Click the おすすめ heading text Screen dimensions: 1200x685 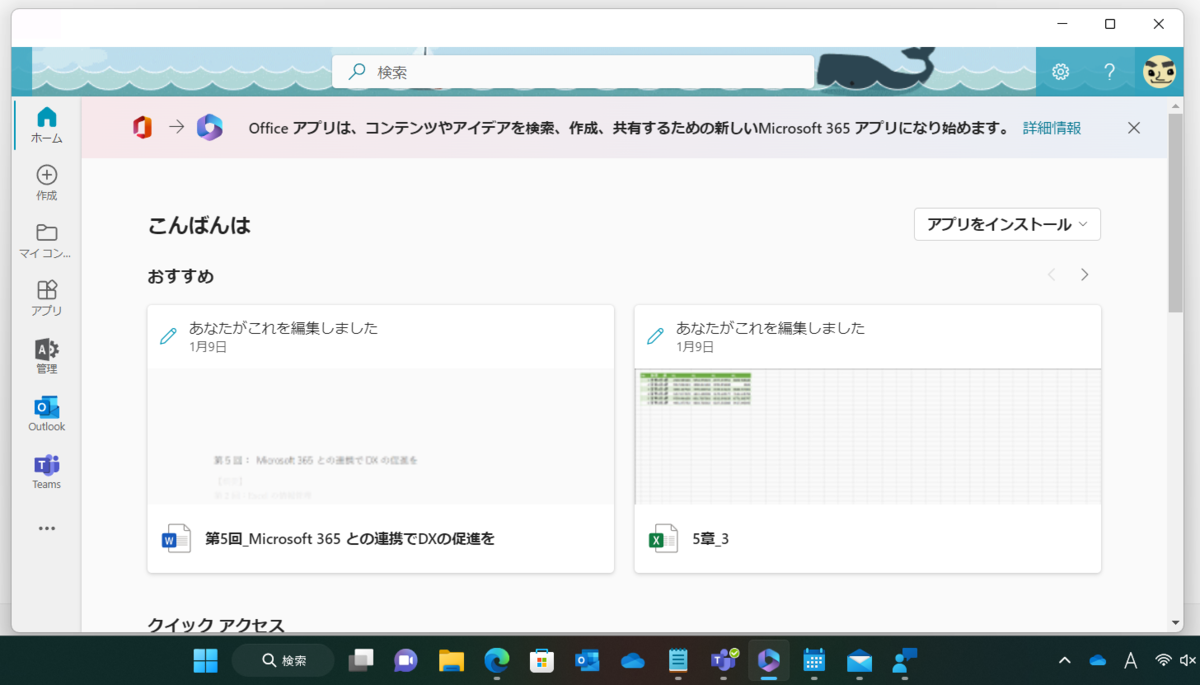pos(181,276)
